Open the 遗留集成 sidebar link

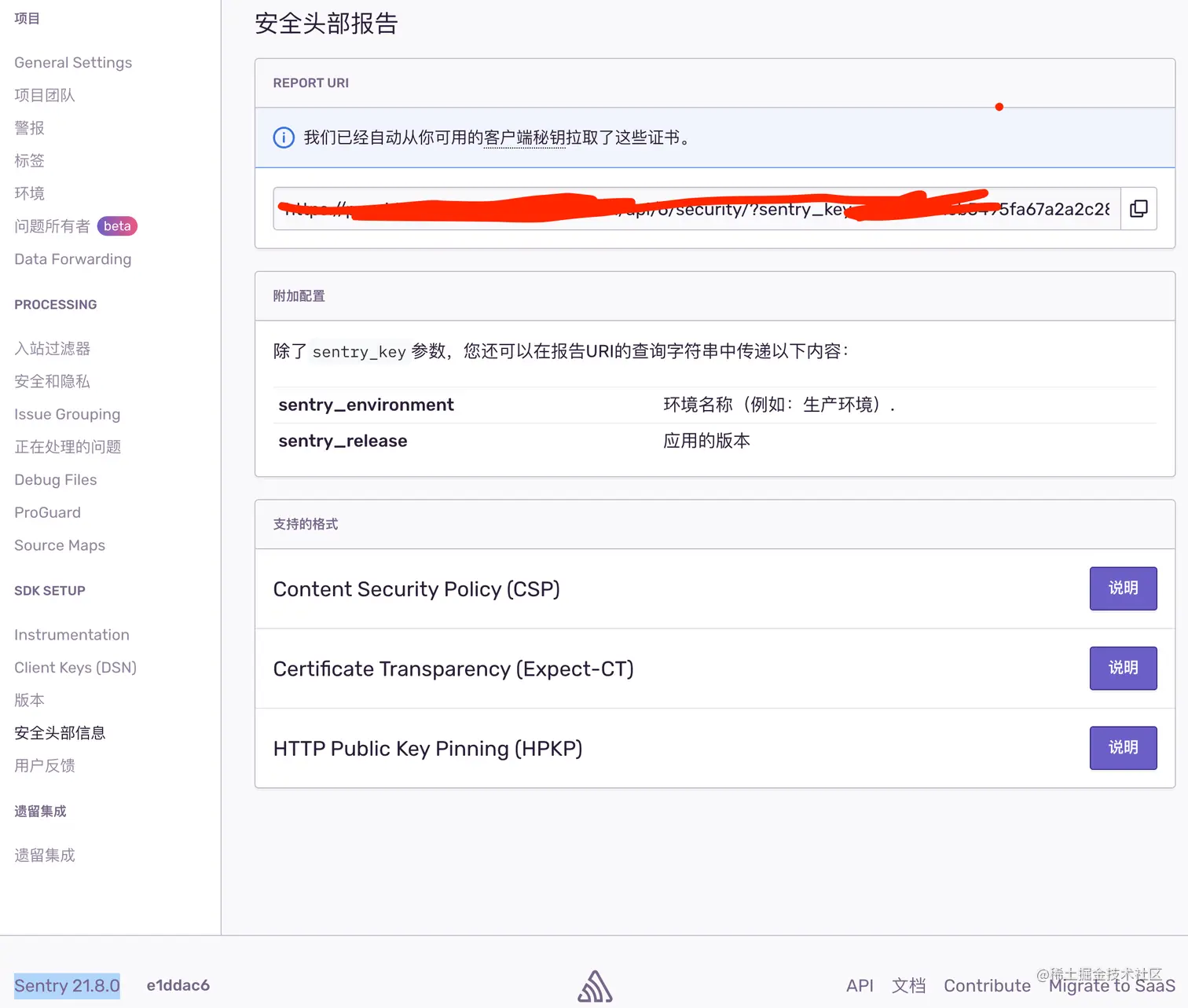tap(45, 856)
